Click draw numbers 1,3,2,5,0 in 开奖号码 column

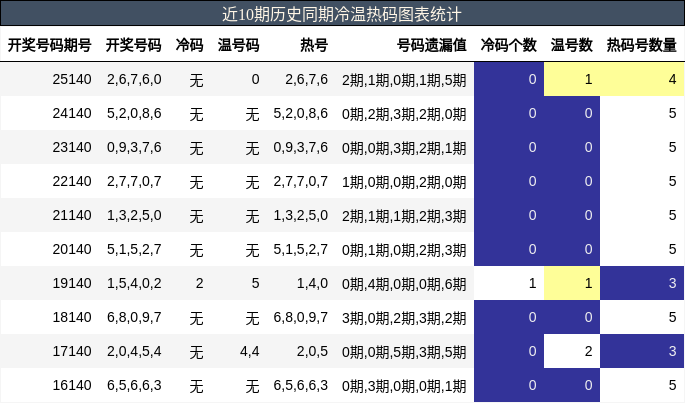coord(134,215)
